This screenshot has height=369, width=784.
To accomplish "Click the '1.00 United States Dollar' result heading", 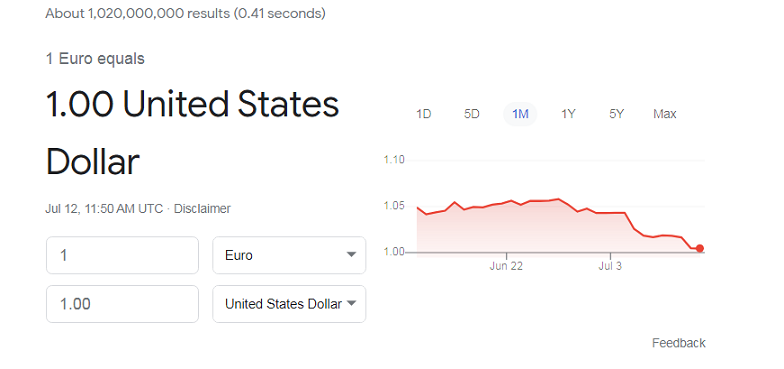I will pos(192,132).
